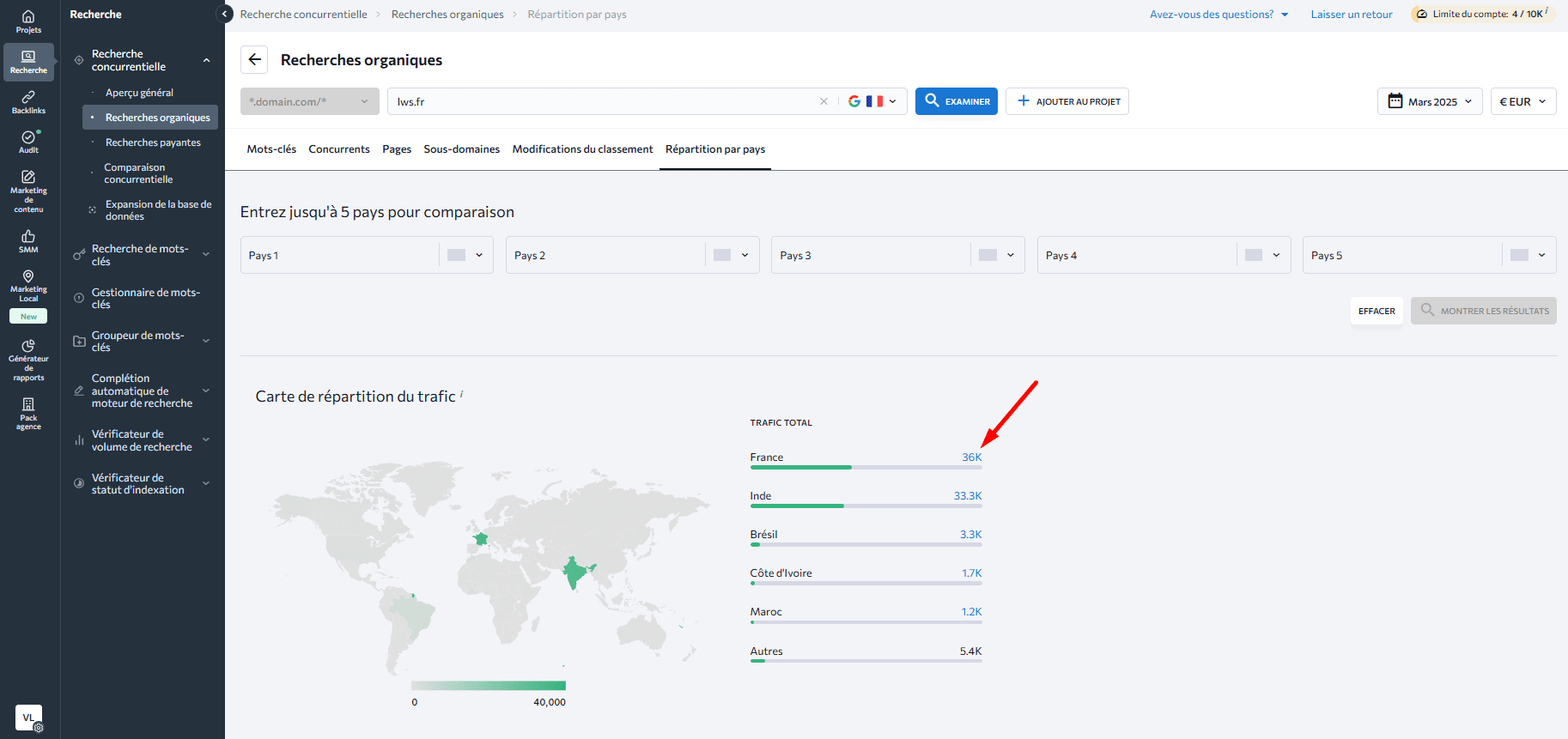Switch to the Sous-domaines tab

[462, 149]
